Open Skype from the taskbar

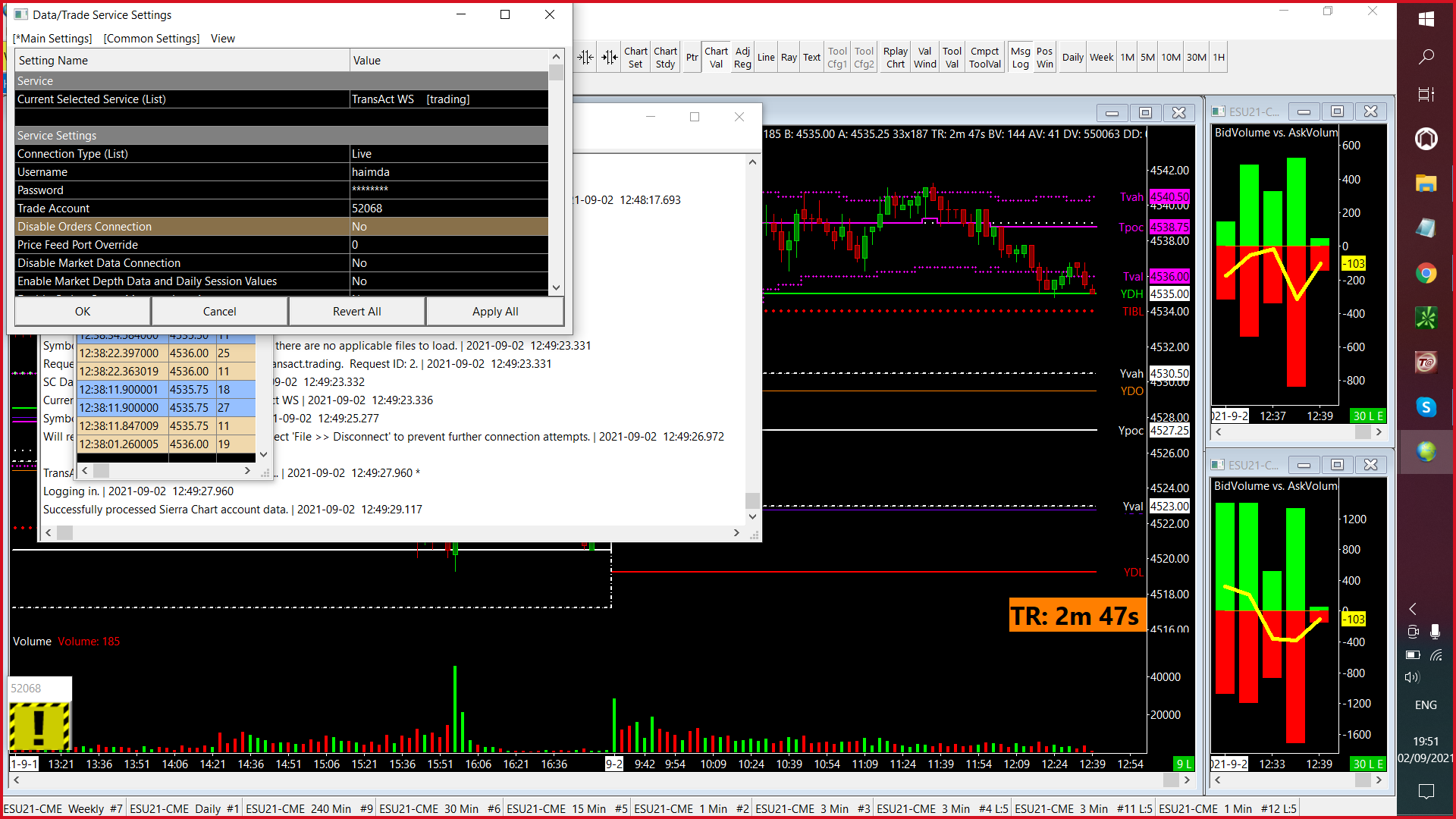point(1426,407)
